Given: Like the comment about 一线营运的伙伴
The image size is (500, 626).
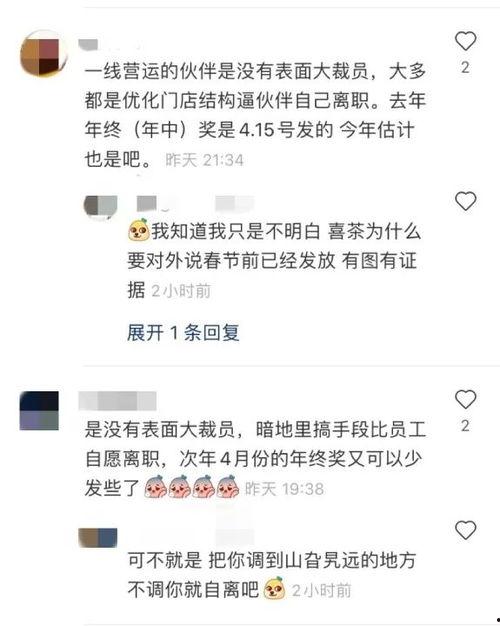Looking at the screenshot, I should click(465, 41).
